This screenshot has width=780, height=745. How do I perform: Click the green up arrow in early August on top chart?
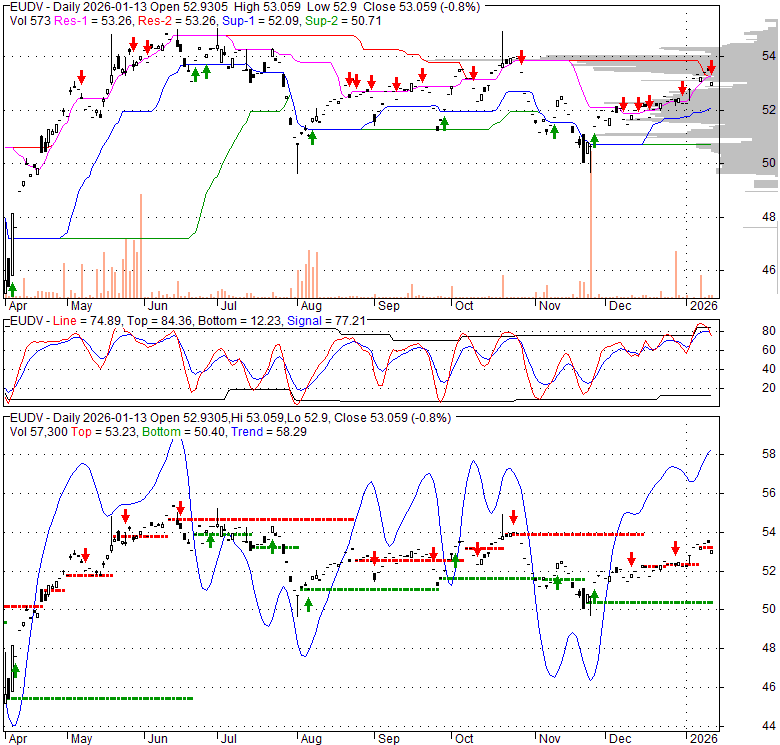tap(312, 136)
